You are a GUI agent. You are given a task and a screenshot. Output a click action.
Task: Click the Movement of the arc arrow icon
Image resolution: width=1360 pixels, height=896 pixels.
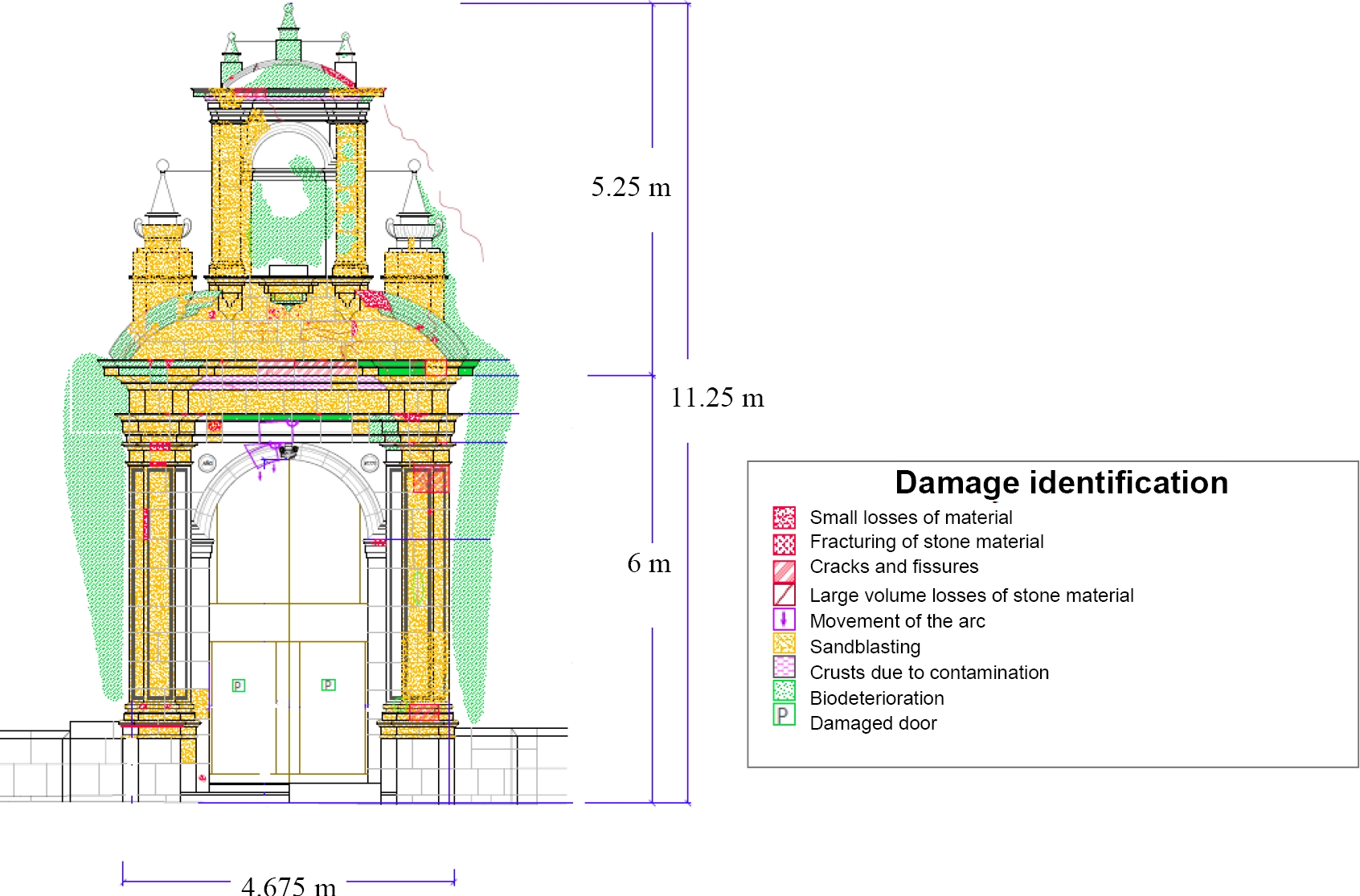click(784, 620)
